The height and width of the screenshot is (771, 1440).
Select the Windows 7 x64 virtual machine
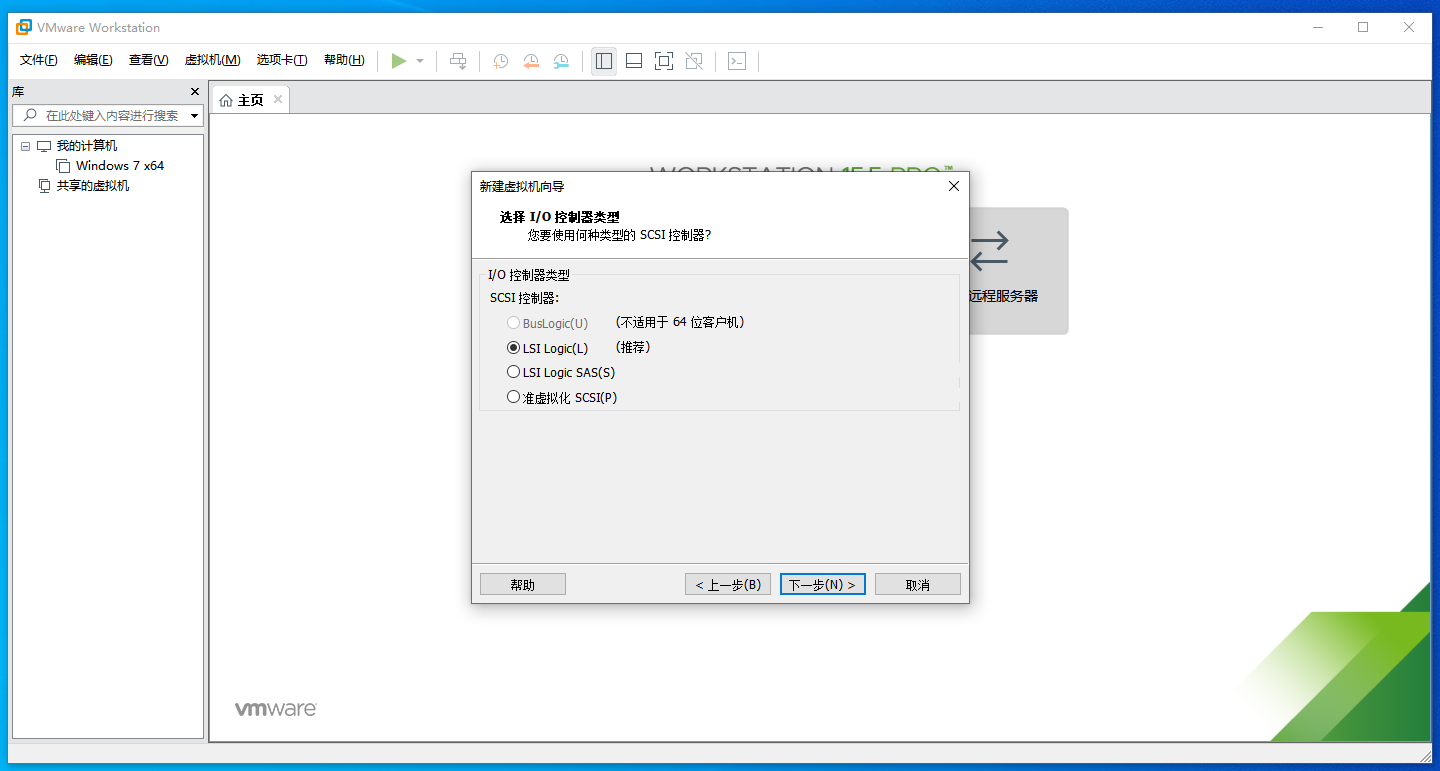pos(120,166)
